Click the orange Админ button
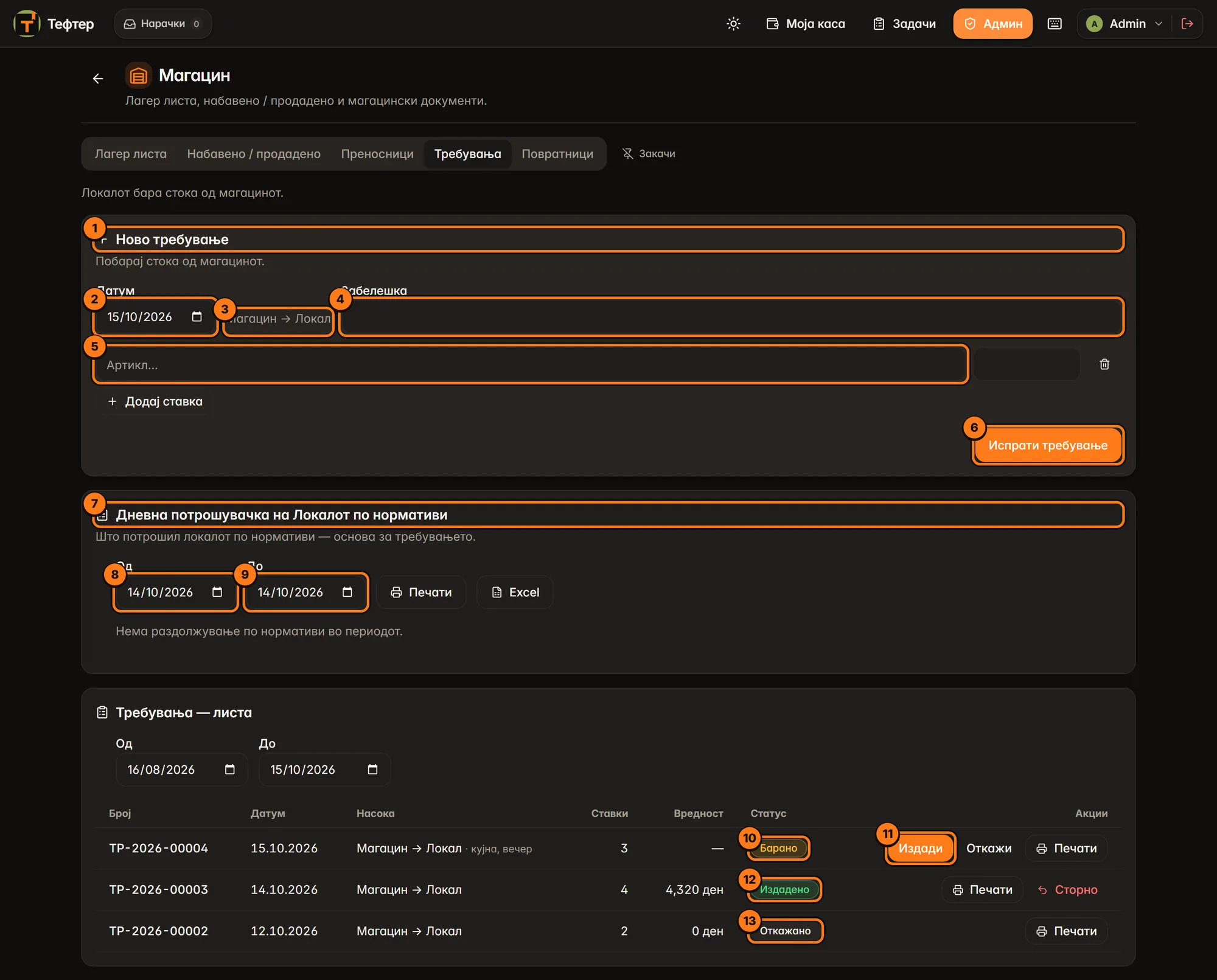This screenshot has height=980, width=1217. 992,24
